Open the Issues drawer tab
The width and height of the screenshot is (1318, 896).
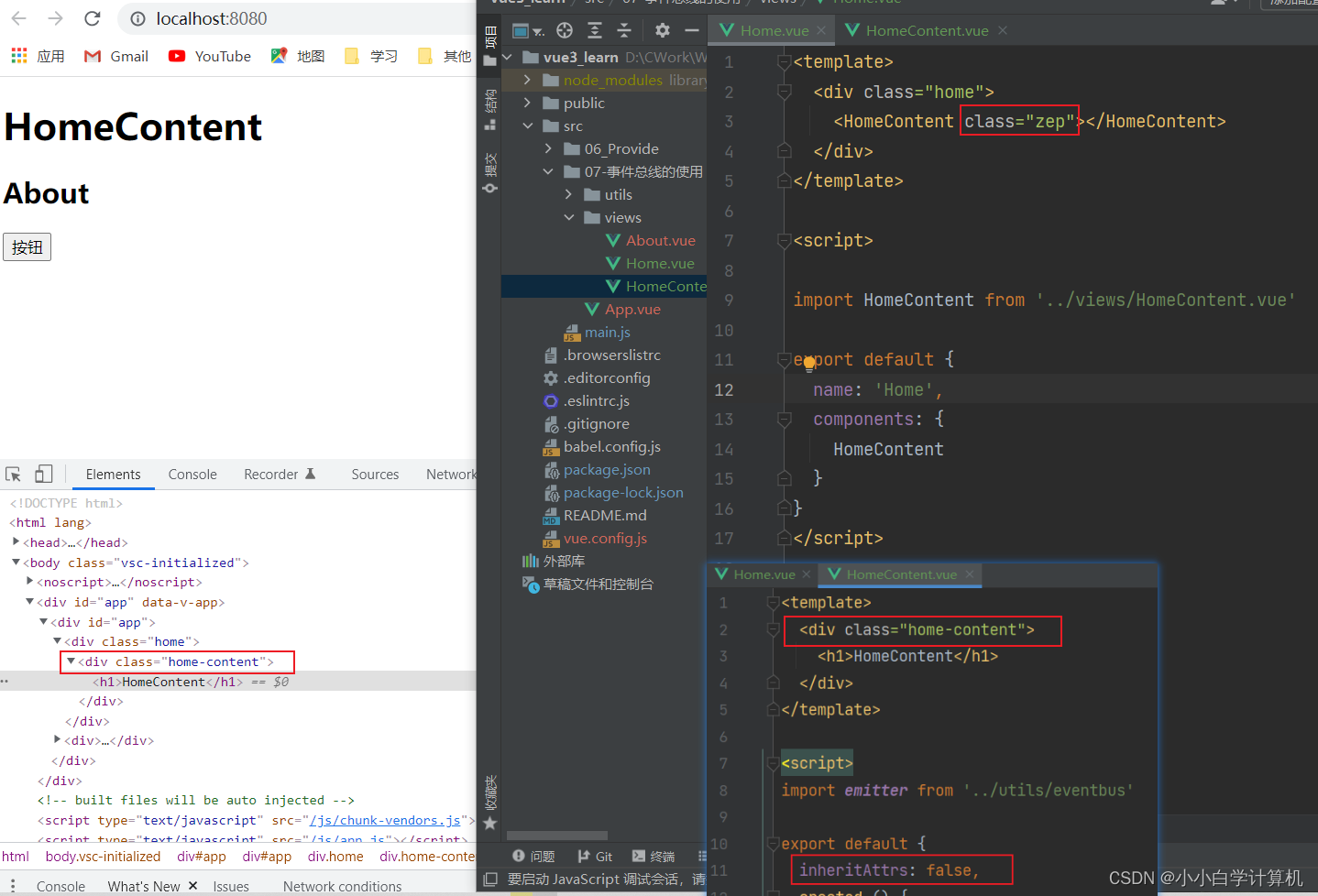[231, 886]
